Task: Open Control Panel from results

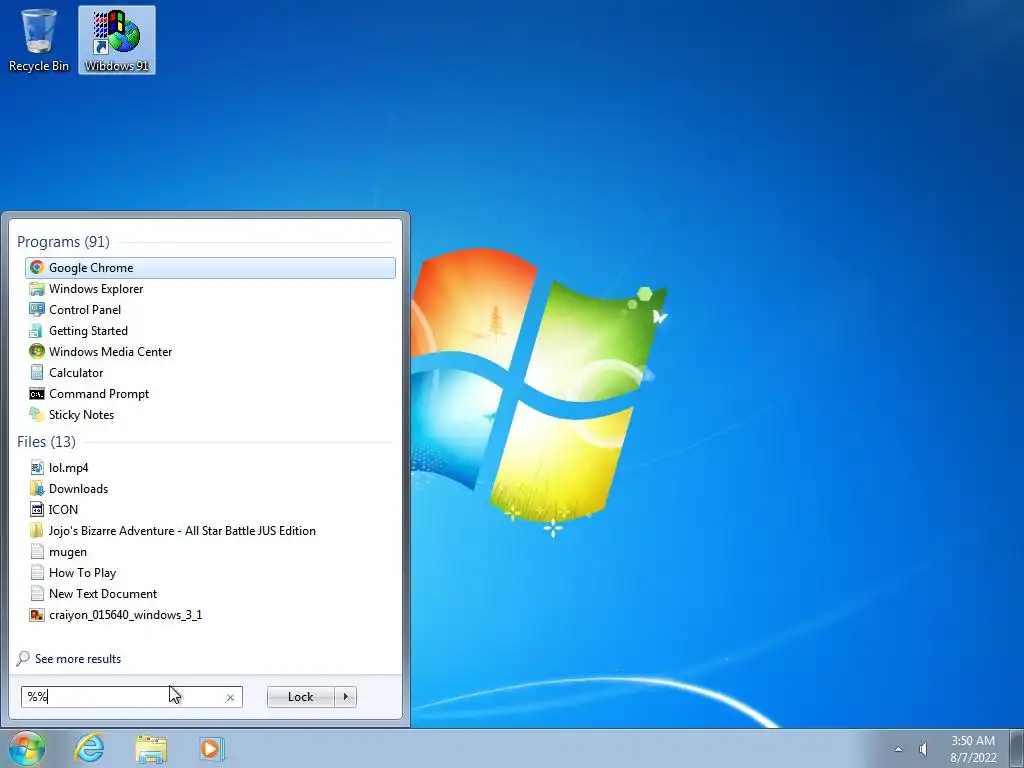Action: (210, 310)
